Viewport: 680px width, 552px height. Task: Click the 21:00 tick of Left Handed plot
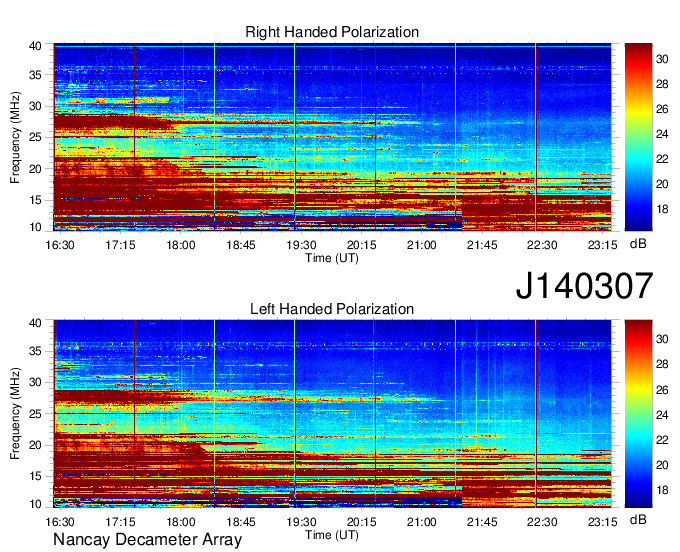click(422, 522)
